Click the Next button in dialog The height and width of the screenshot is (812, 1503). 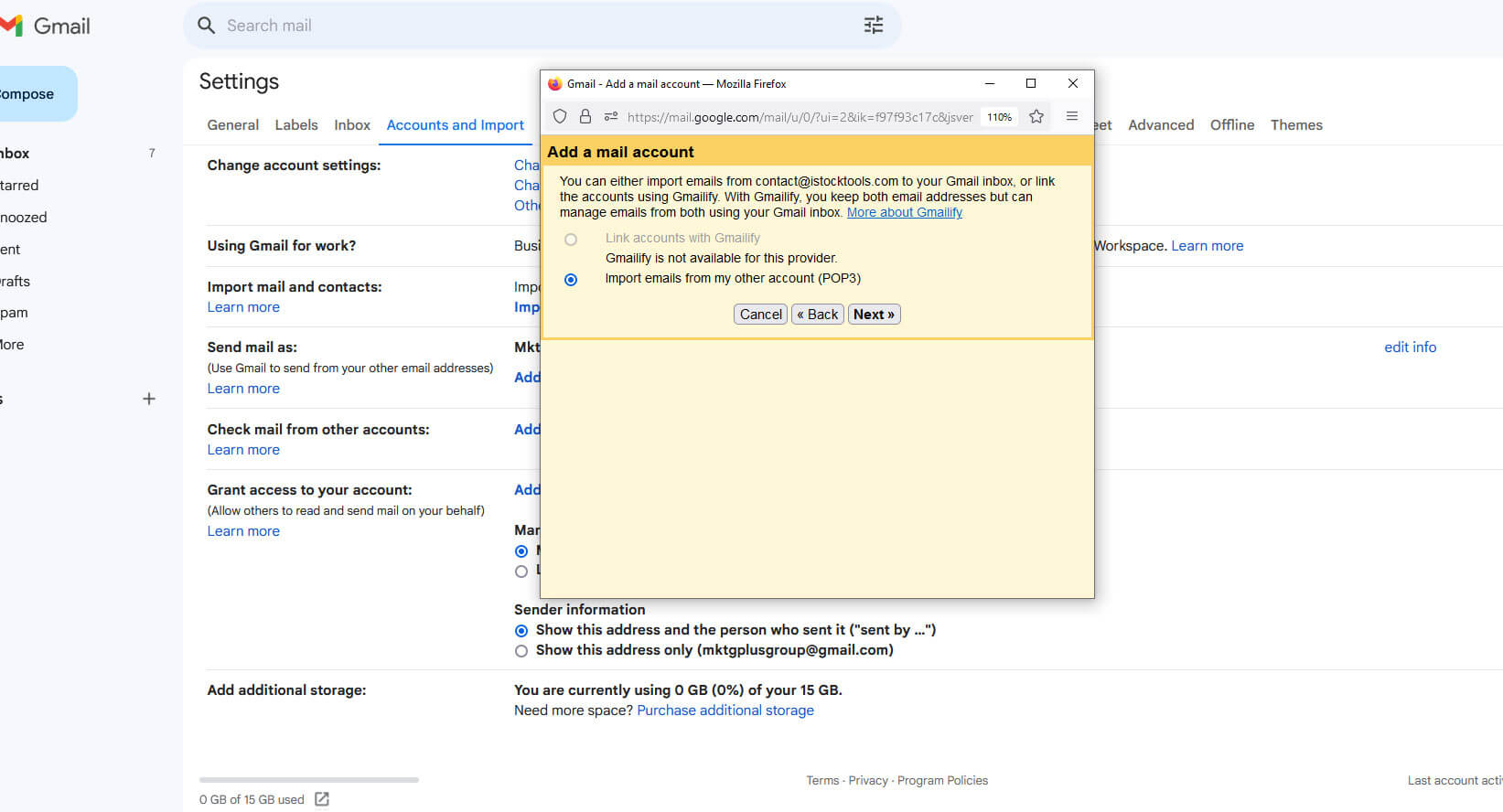pos(874,315)
